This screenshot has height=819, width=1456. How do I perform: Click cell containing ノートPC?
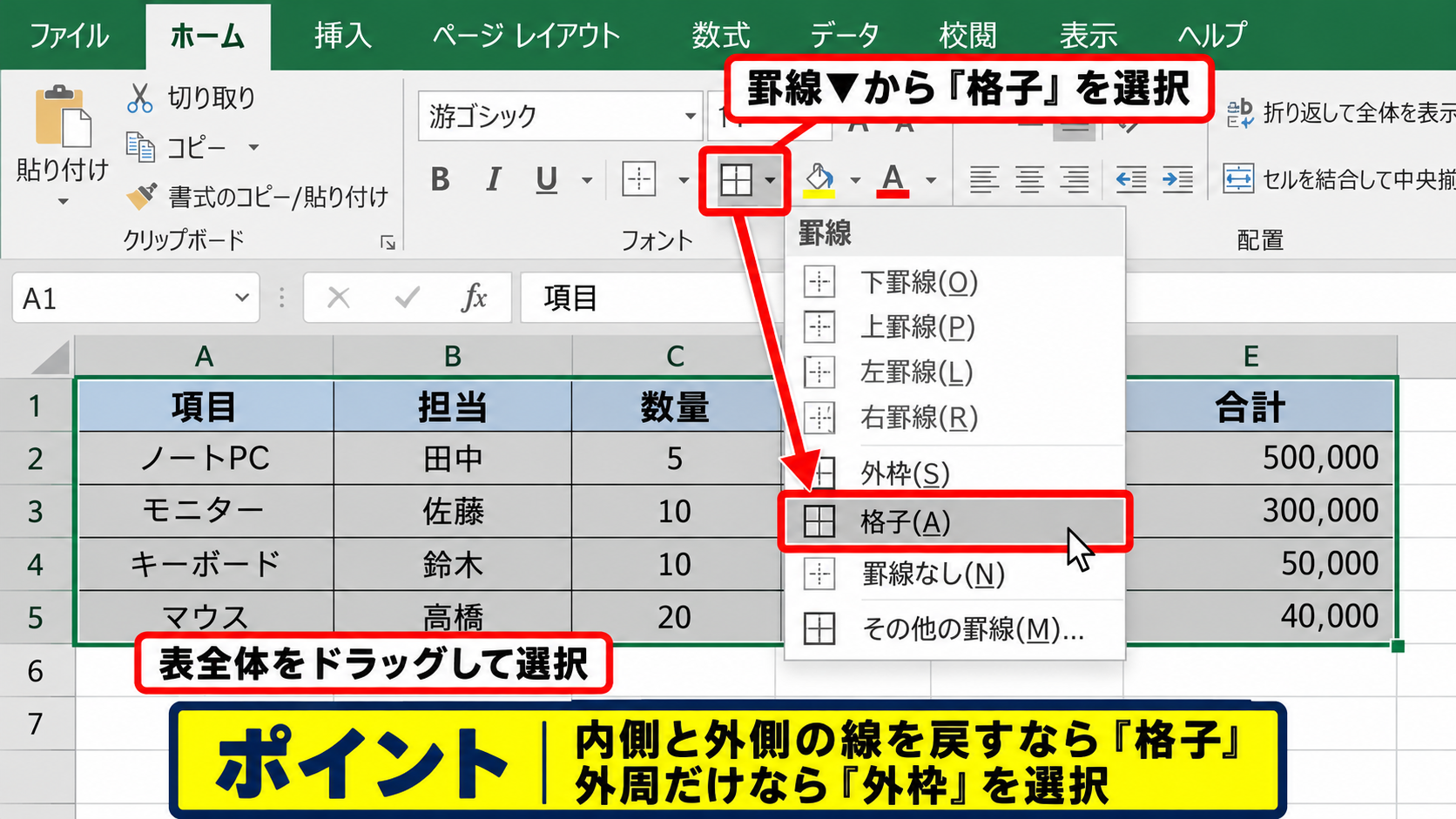coord(206,458)
